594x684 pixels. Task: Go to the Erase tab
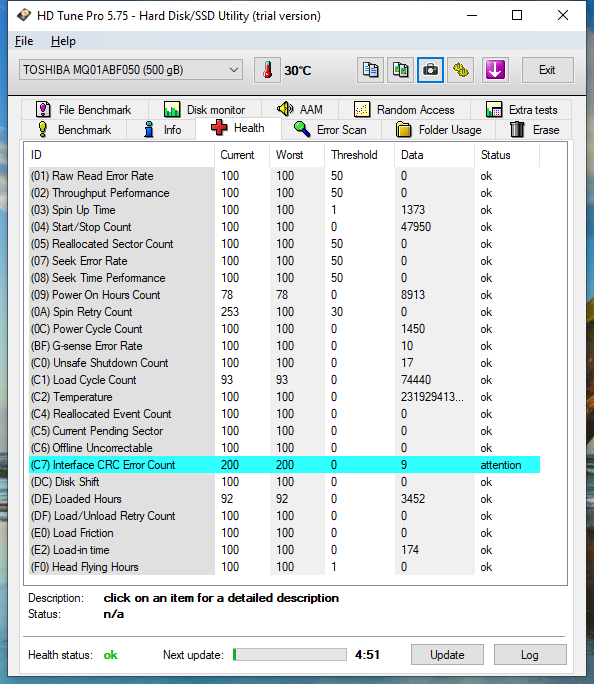[534, 130]
